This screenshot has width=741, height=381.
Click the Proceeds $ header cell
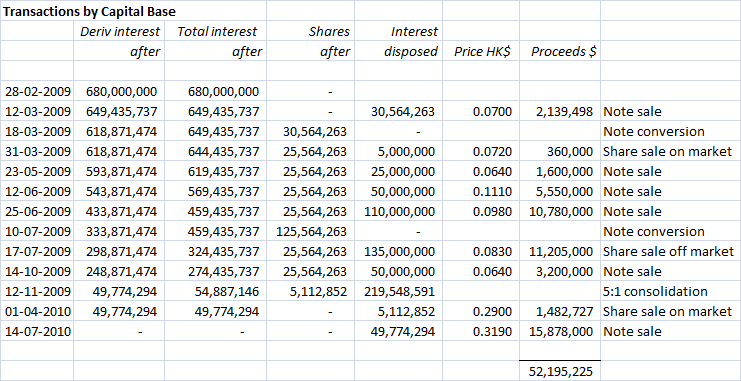pyautogui.click(x=560, y=52)
